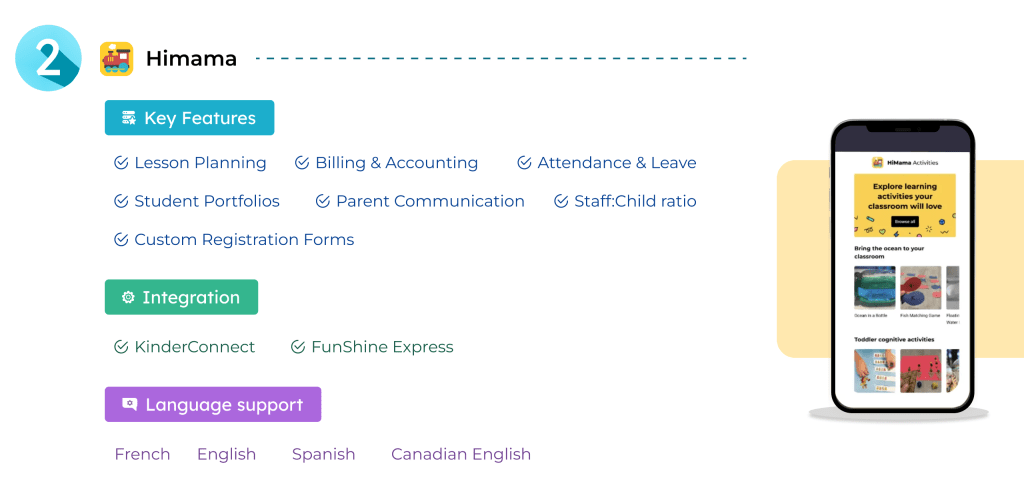Click the Integration gear icon
The image size is (1024, 498).
pos(128,298)
